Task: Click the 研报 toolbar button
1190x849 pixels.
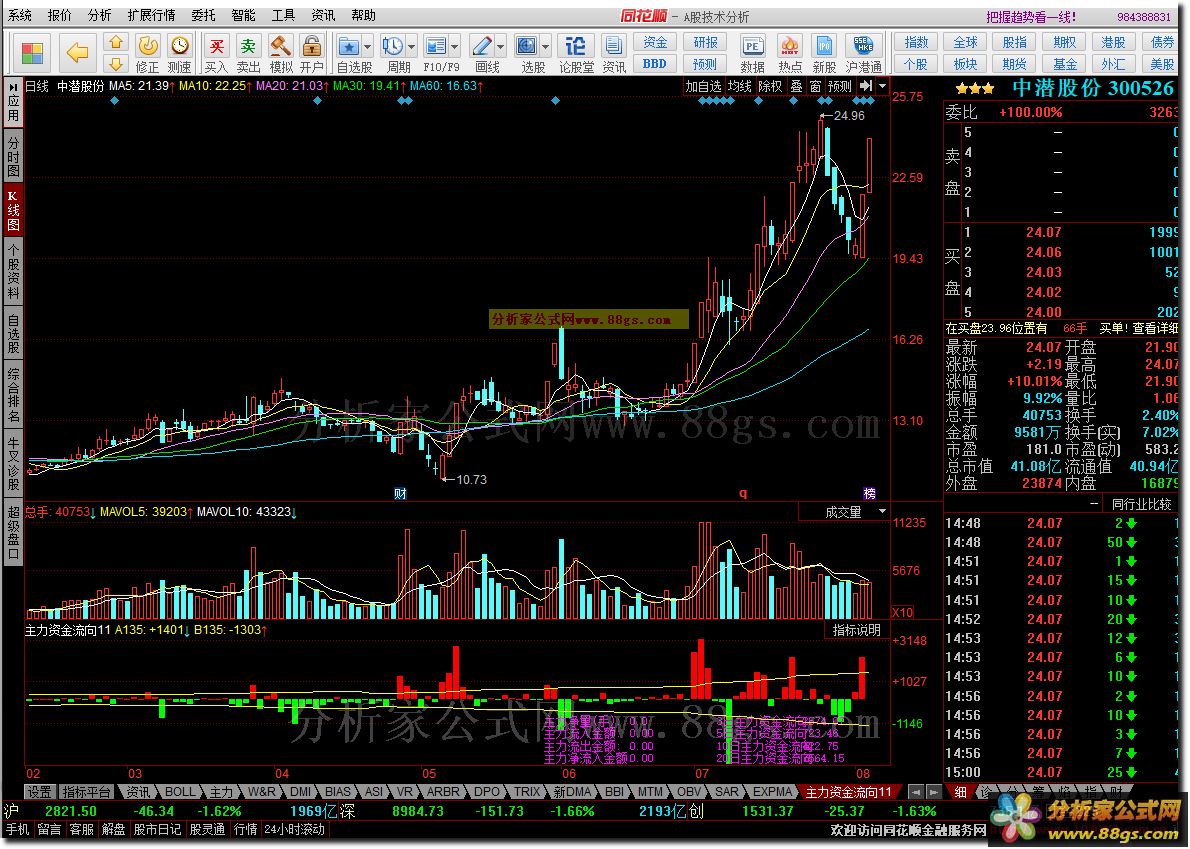Action: (x=705, y=42)
